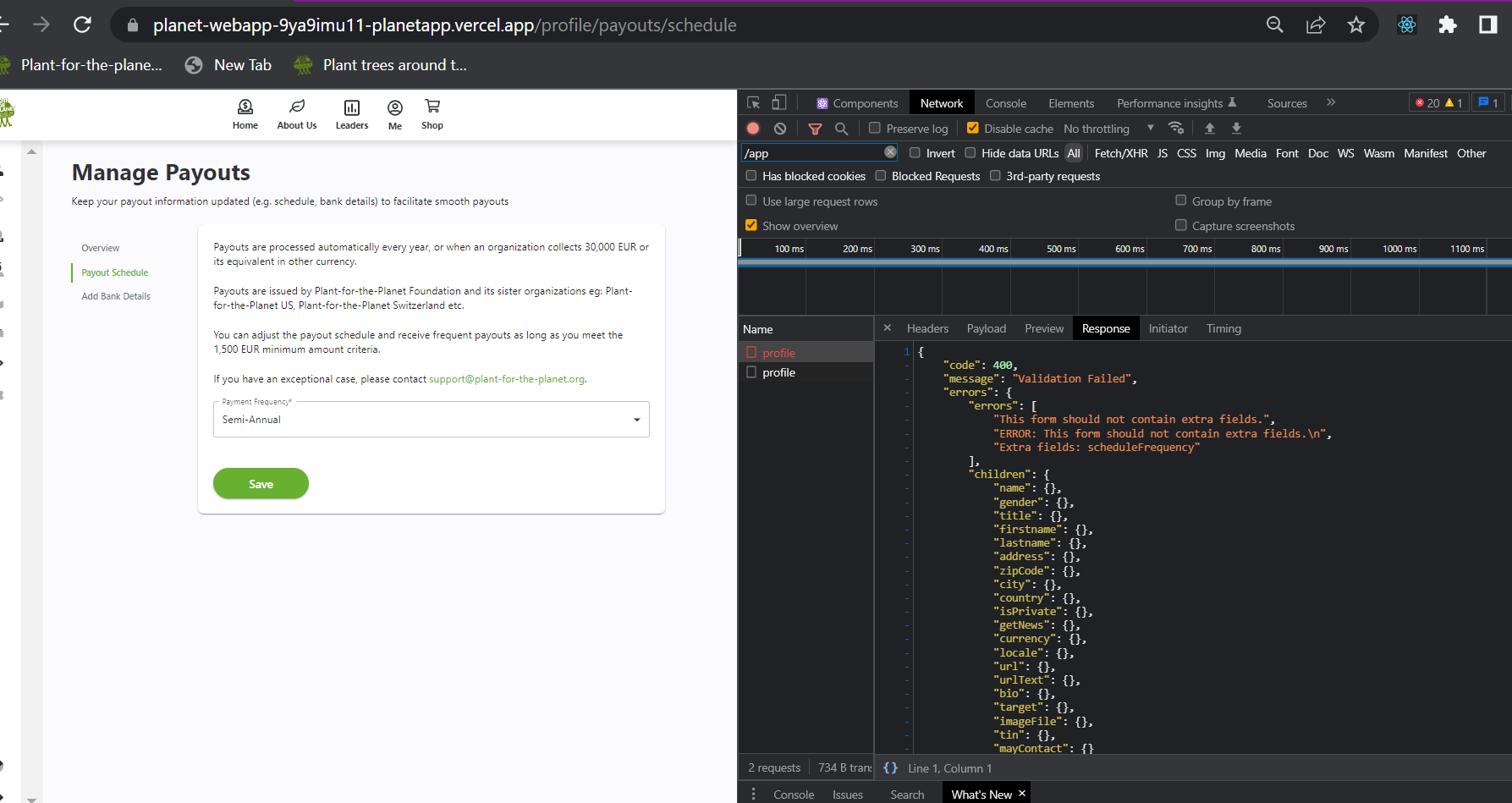Export HAR file with download arrow
Screen dimensions: 1512x803
[x=1236, y=128]
